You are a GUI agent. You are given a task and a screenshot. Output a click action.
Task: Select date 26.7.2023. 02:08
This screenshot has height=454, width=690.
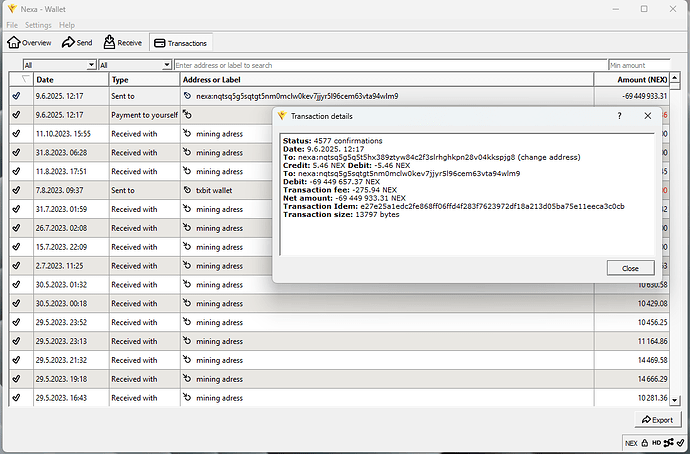coord(61,228)
